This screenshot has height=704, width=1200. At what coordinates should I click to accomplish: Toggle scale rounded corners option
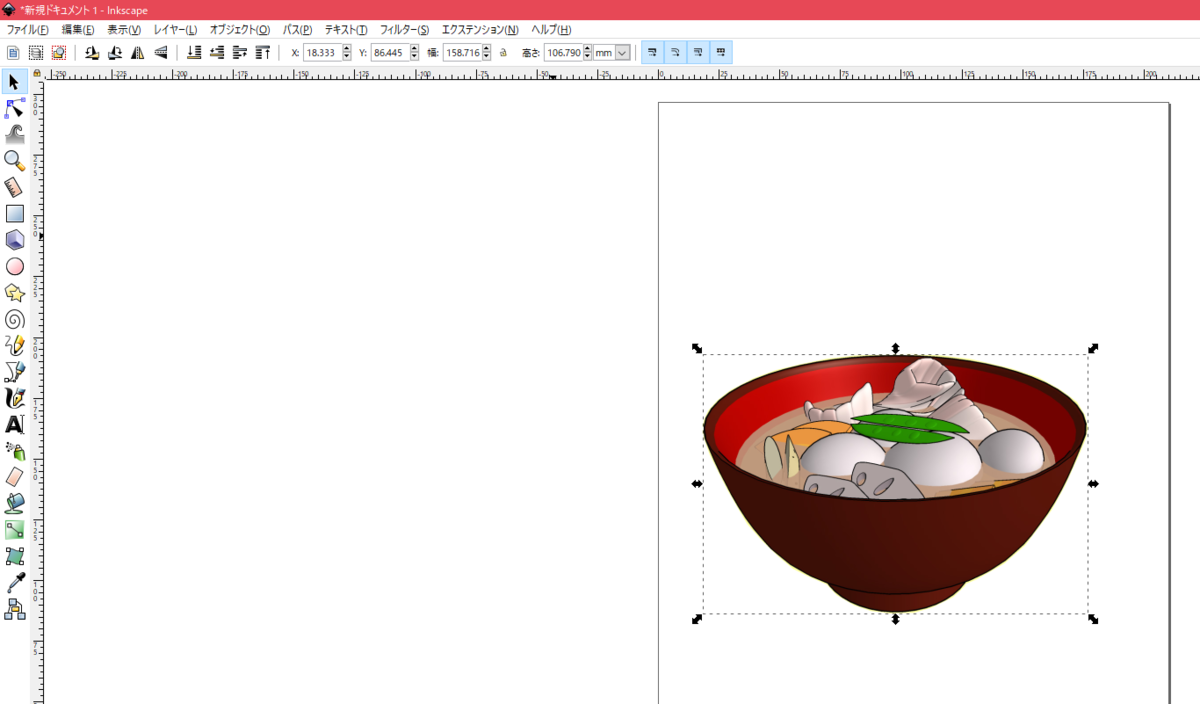(x=675, y=52)
